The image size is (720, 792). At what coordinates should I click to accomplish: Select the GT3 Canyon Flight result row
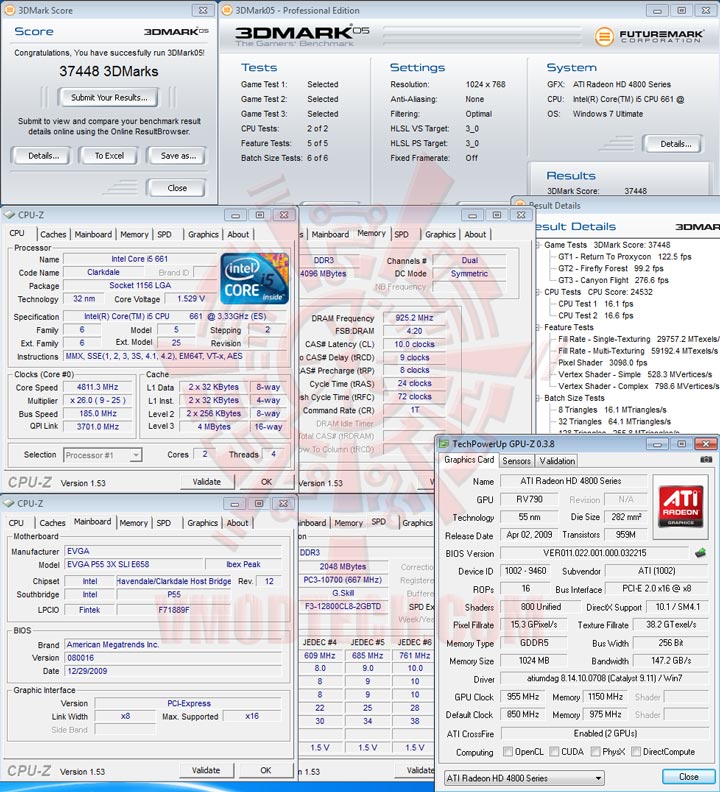(x=613, y=280)
